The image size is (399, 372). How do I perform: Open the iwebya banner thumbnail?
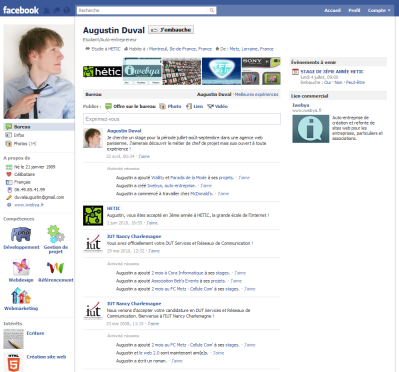(x=142, y=71)
